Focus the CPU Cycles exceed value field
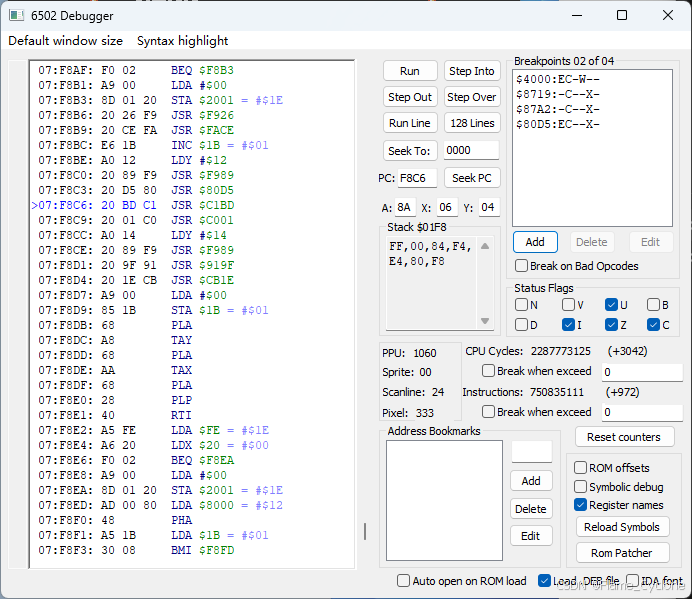Viewport: 692px width, 599px height. [642, 372]
